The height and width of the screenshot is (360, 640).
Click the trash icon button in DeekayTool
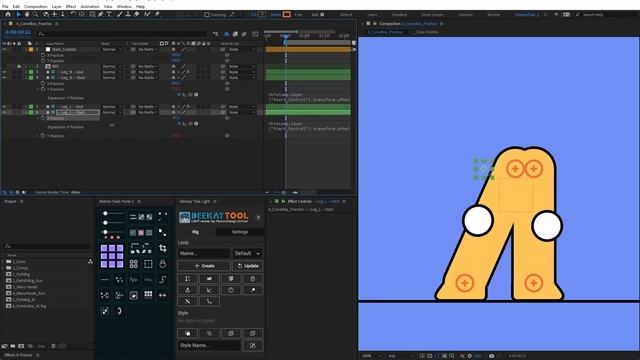[x=253, y=279]
